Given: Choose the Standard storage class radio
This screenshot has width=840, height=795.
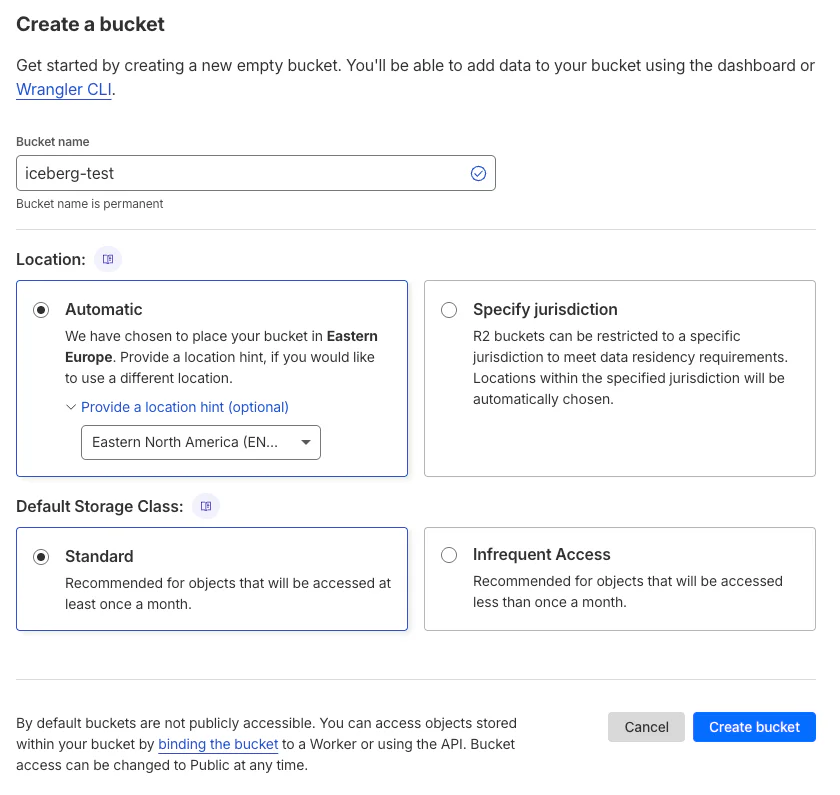Looking at the screenshot, I should [x=41, y=557].
